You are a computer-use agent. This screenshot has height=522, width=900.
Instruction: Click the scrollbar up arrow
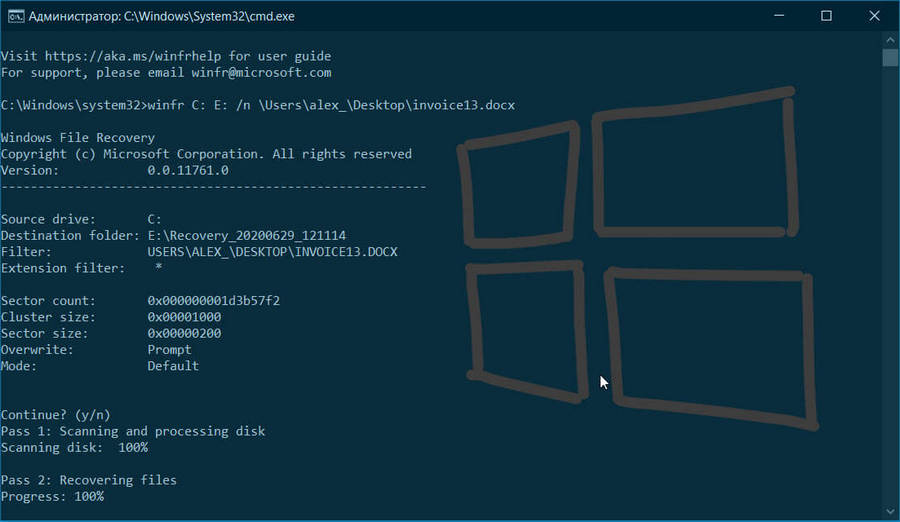[x=890, y=40]
